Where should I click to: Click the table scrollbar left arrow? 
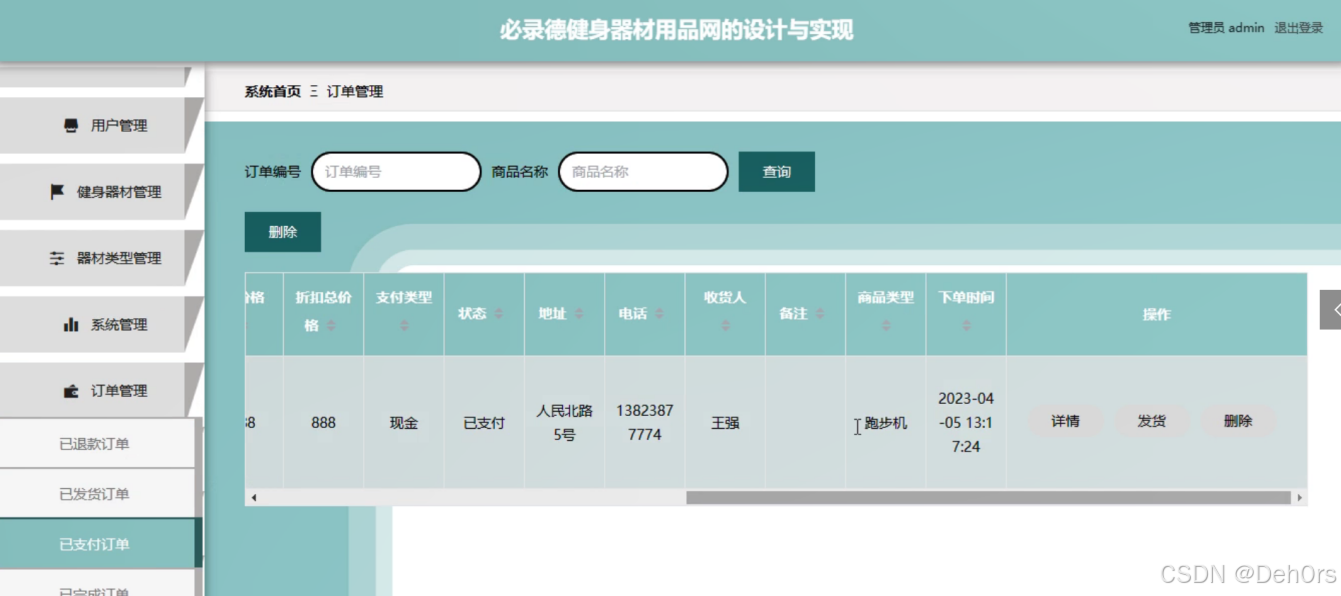click(x=254, y=497)
